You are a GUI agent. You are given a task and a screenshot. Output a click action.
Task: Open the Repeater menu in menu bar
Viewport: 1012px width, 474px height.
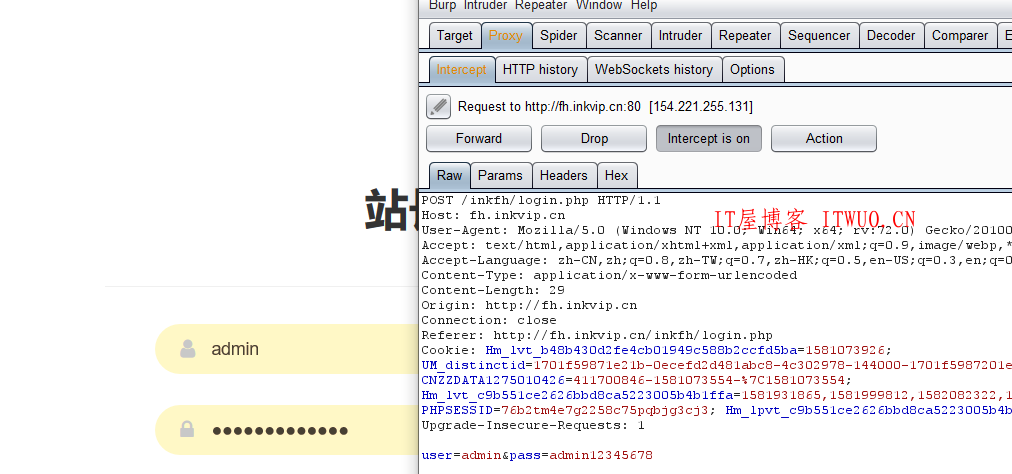point(541,5)
